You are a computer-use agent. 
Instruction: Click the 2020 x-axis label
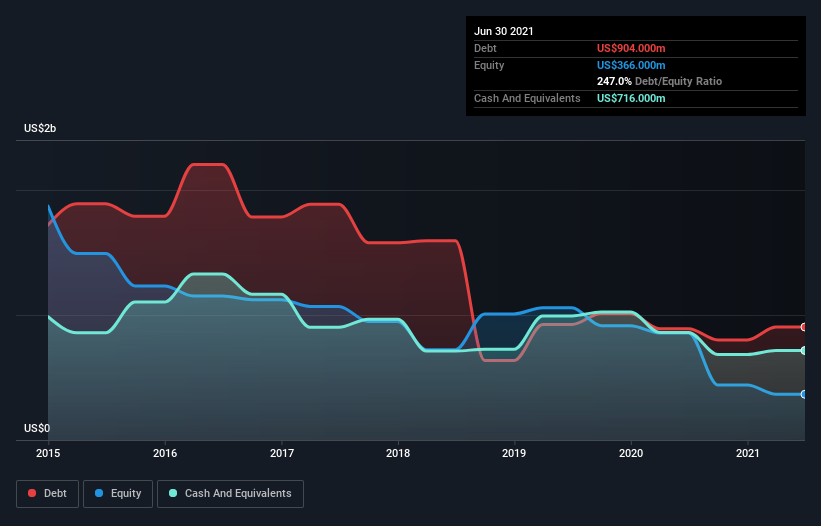(631, 453)
